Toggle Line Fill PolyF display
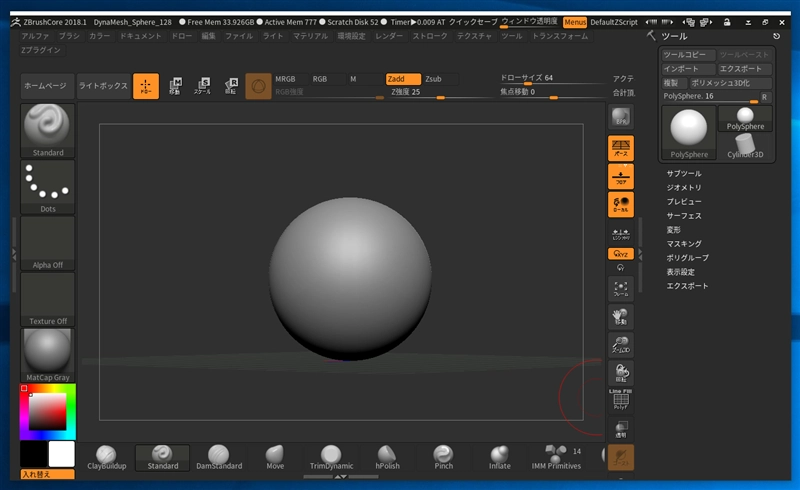 click(620, 400)
